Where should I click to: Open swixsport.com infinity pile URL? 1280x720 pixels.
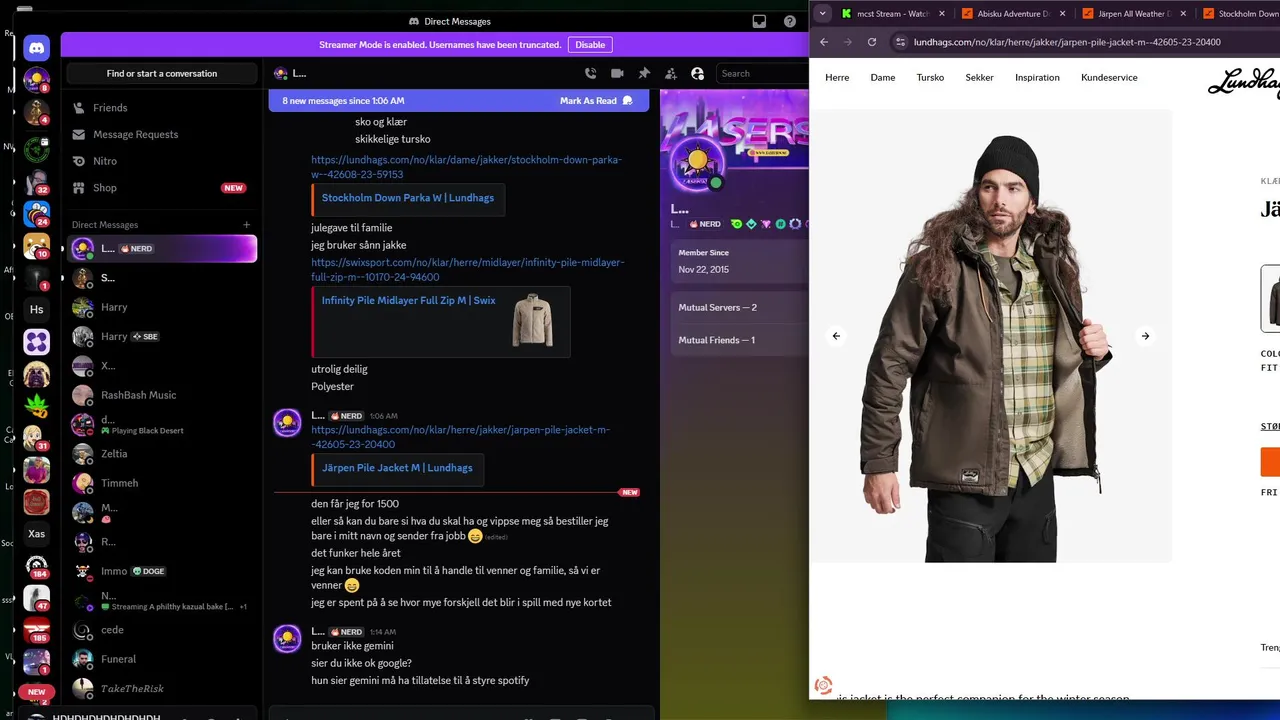[x=467, y=270]
